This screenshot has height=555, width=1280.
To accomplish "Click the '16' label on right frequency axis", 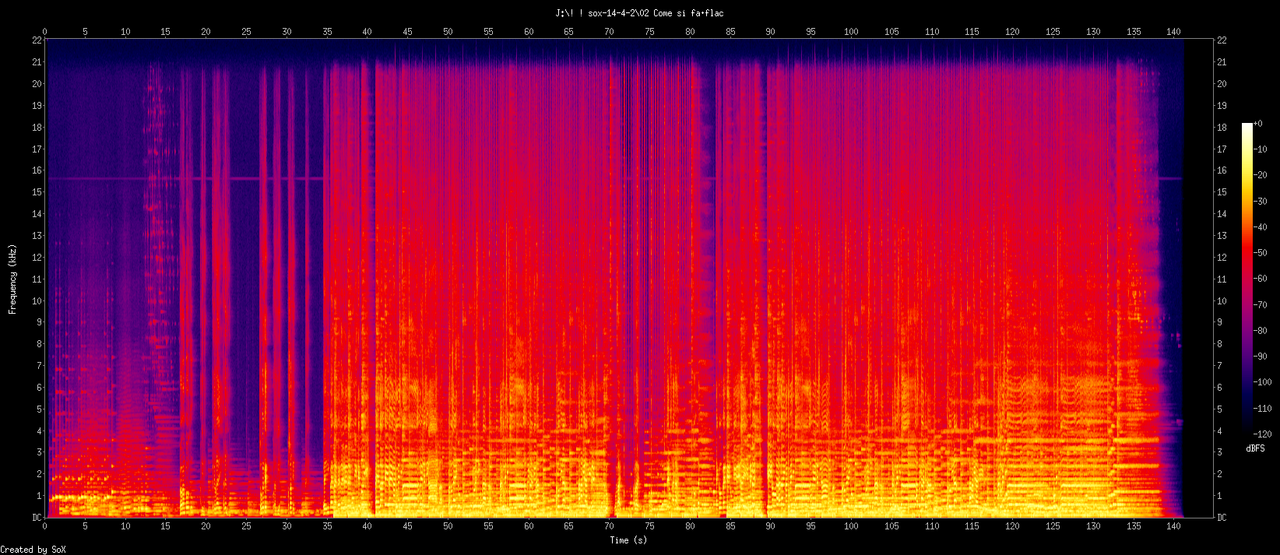I will click(1222, 170).
